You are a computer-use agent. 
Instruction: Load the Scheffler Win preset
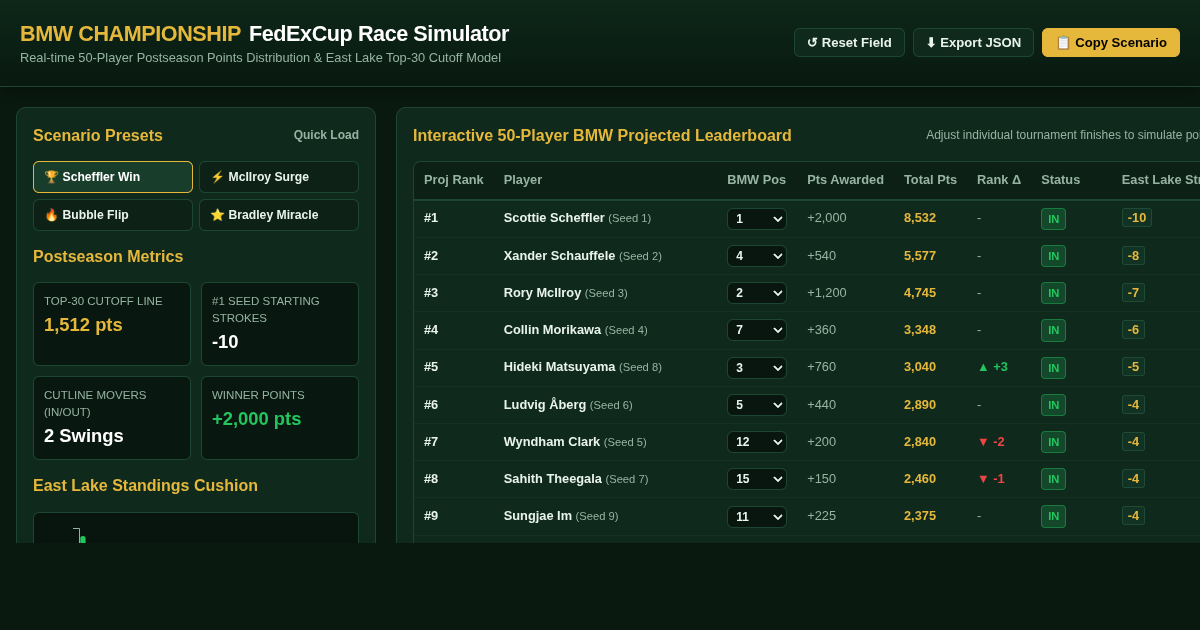113,177
